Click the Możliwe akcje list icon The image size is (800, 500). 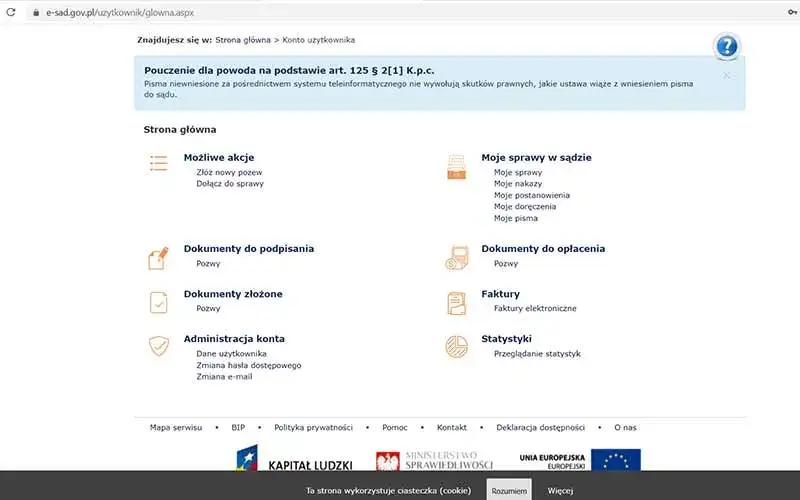[x=159, y=163]
